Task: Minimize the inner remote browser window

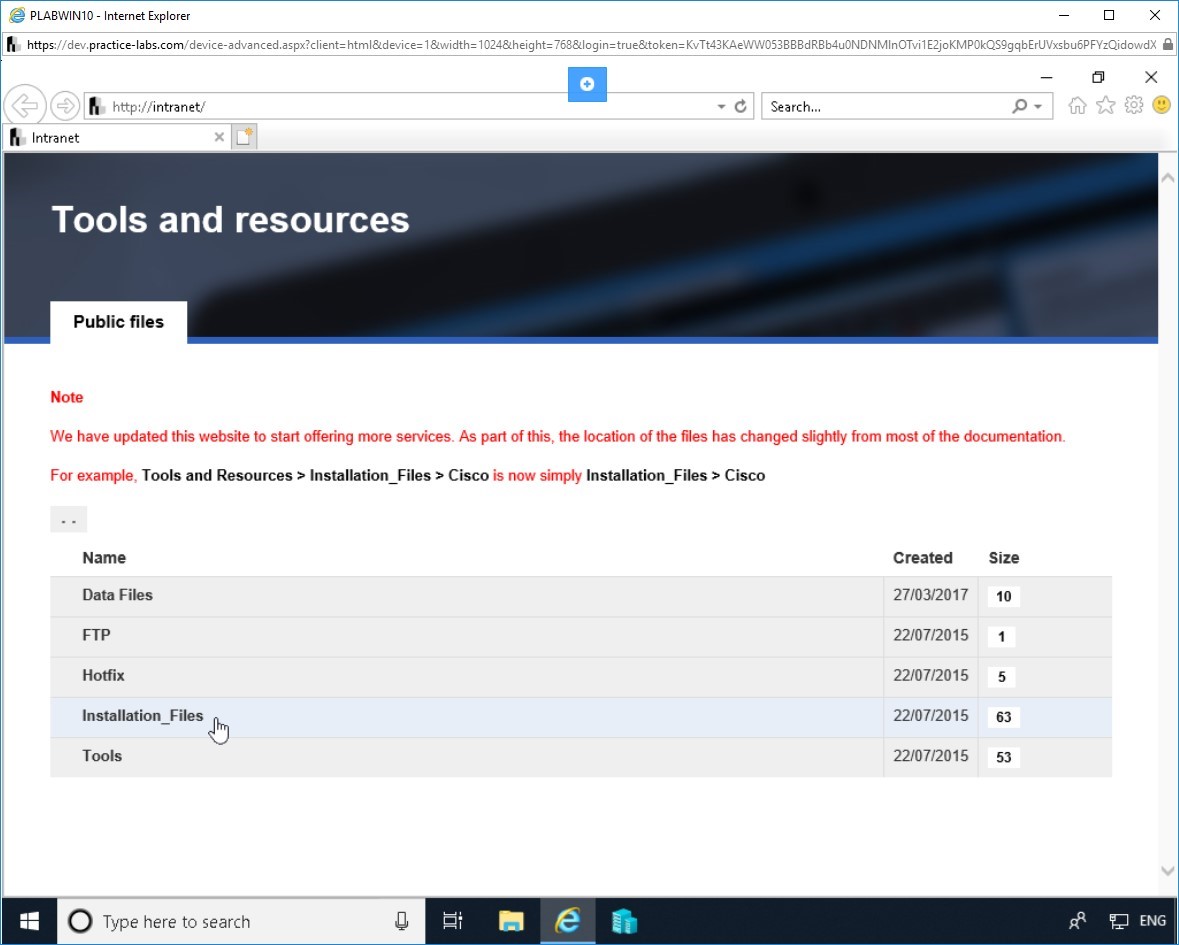Action: point(1046,77)
